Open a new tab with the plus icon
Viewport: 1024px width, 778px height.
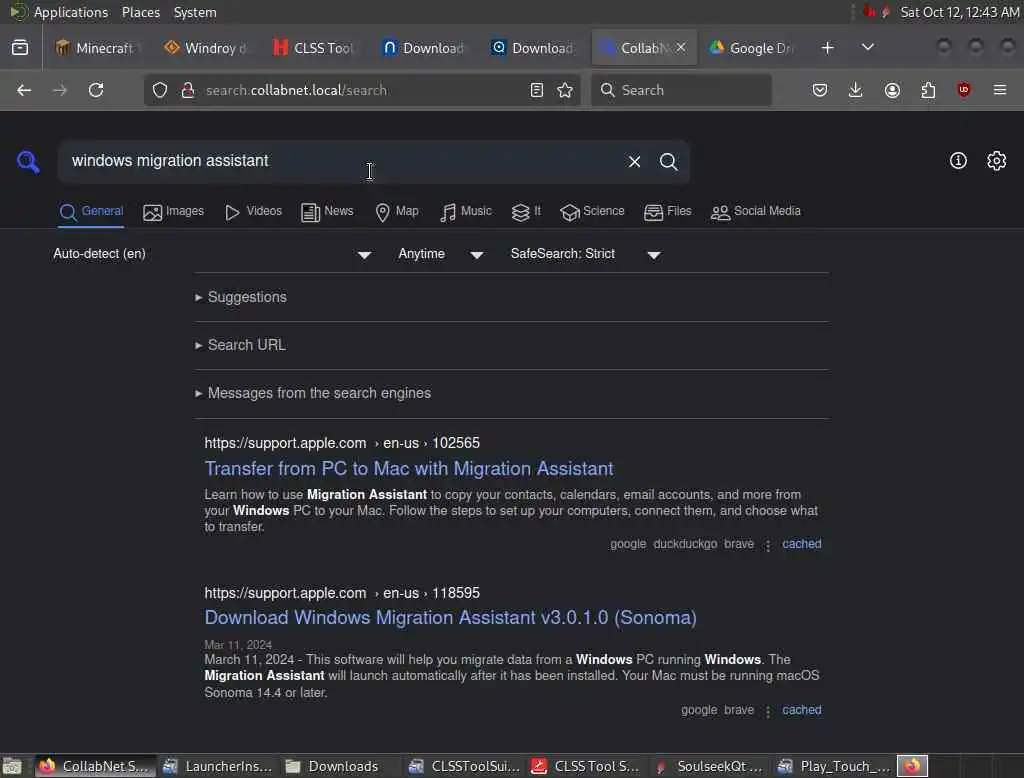click(827, 48)
